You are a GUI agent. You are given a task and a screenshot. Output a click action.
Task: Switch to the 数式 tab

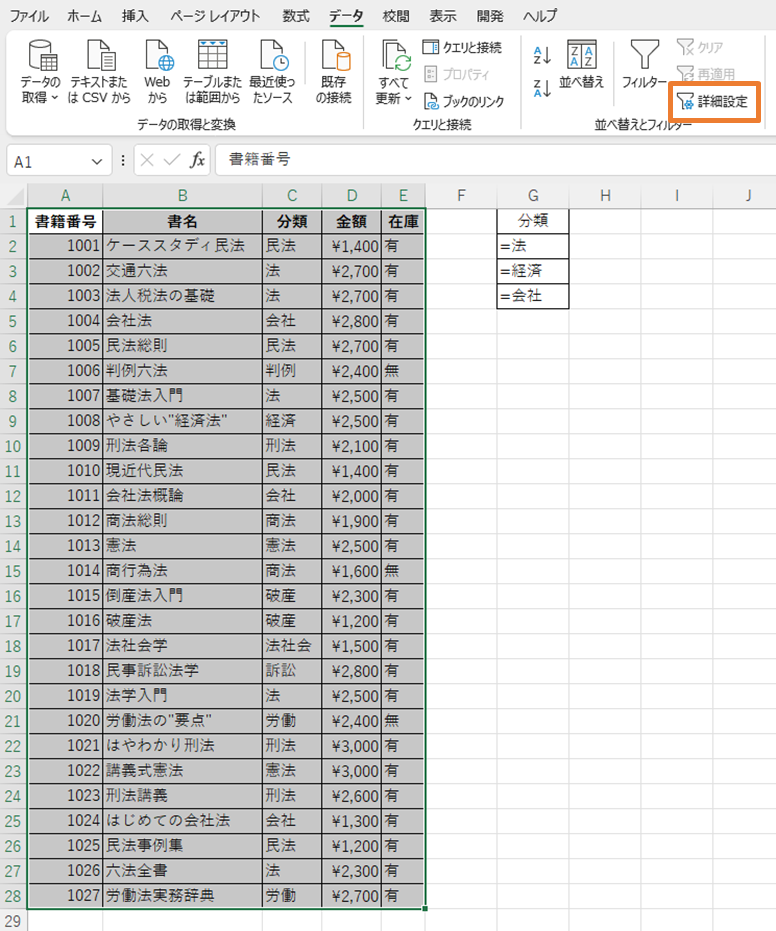(x=296, y=16)
